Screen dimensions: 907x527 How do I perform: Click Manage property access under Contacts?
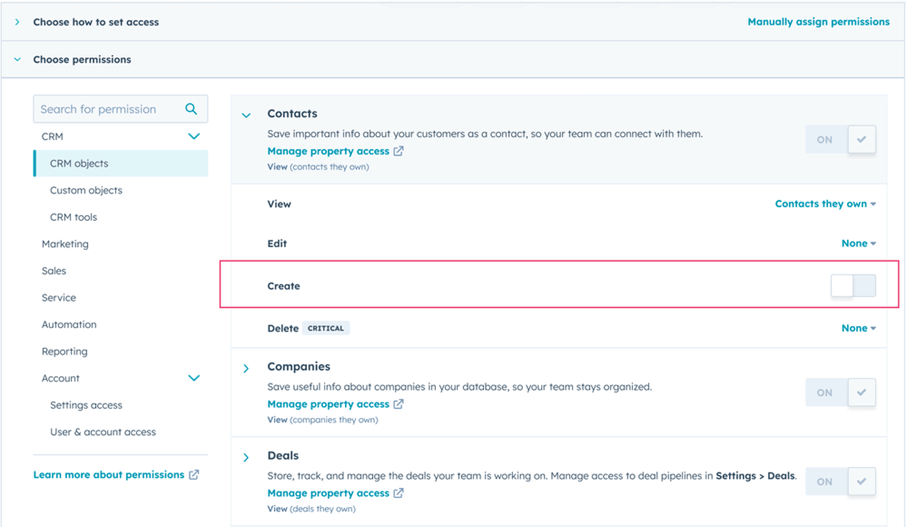(x=328, y=151)
